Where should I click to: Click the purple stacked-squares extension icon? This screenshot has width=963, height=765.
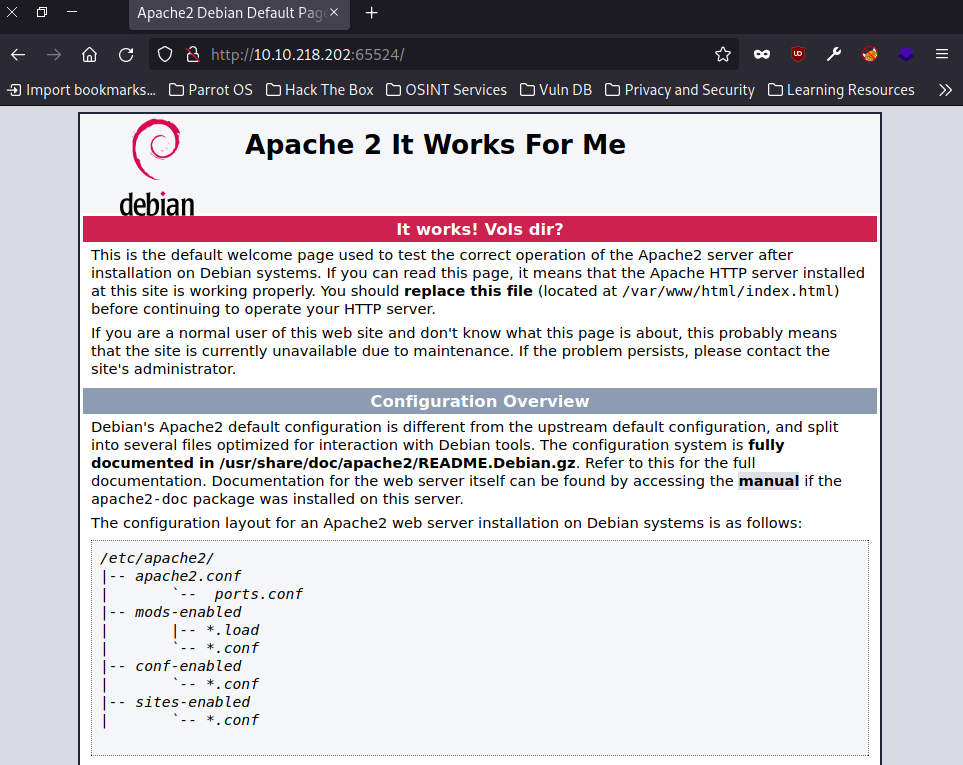pos(905,54)
